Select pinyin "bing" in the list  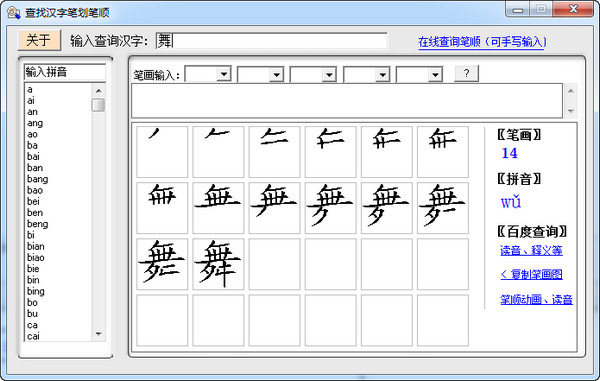[x=36, y=291]
